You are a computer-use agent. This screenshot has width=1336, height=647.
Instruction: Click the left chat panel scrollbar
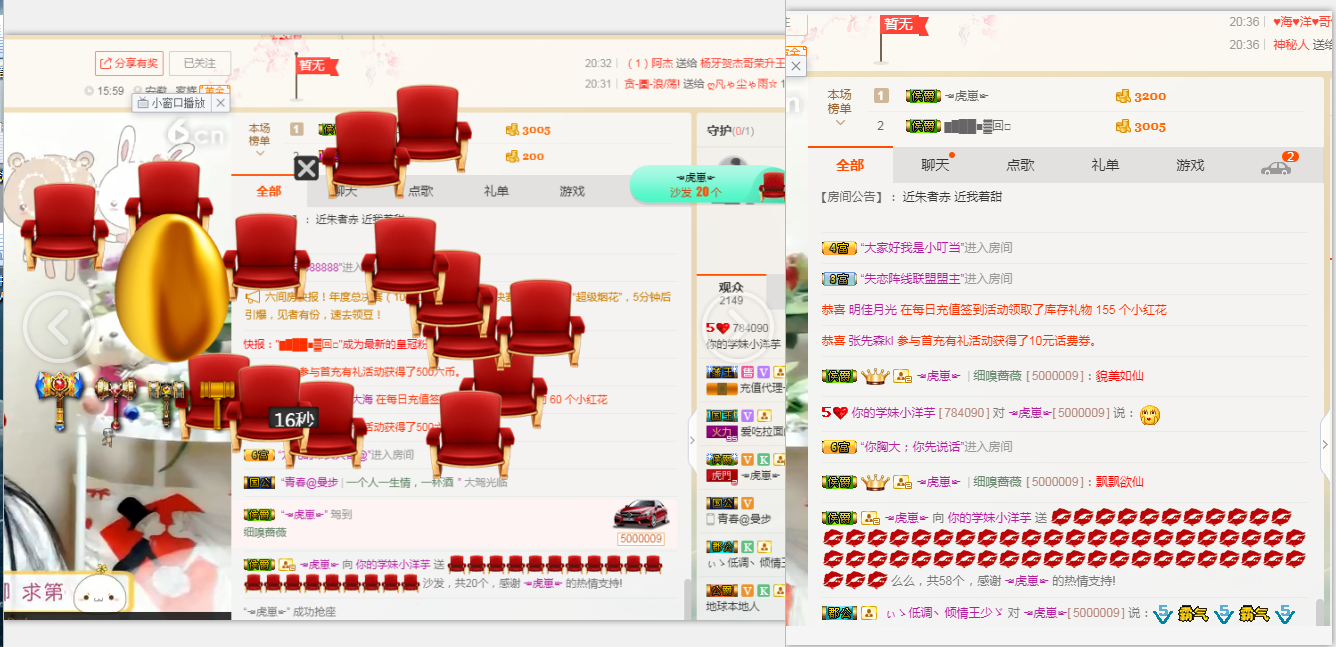pos(687,598)
